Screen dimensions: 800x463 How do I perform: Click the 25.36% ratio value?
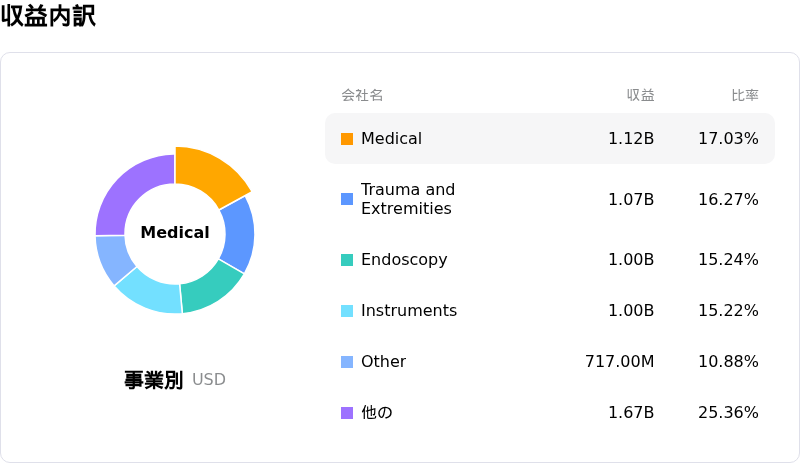[x=728, y=412]
